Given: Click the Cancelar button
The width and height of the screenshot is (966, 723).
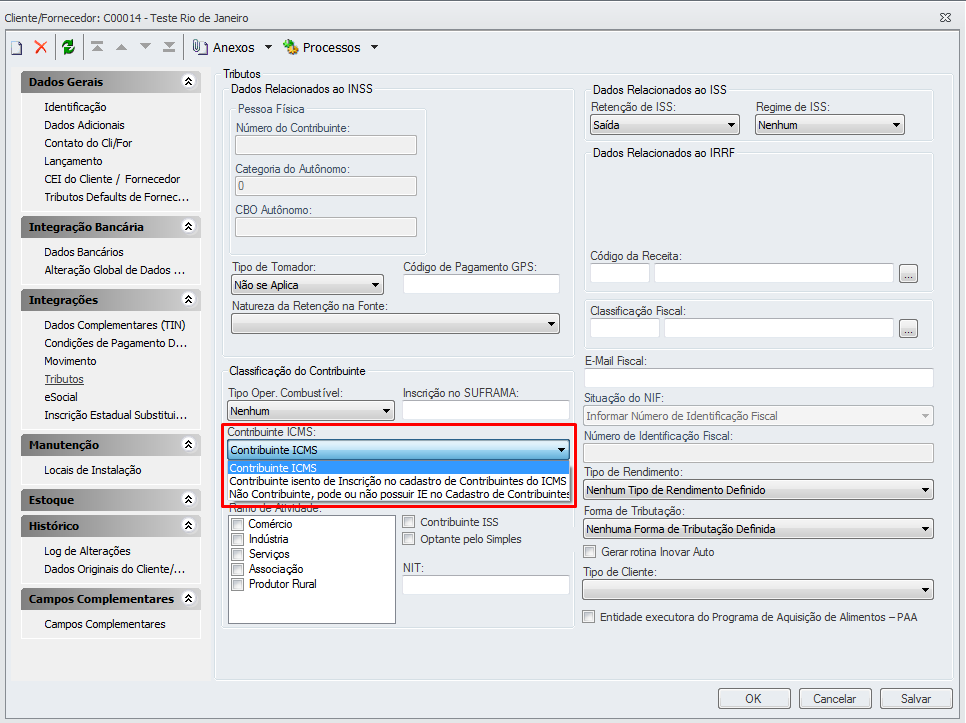Looking at the screenshot, I should tap(835, 698).
